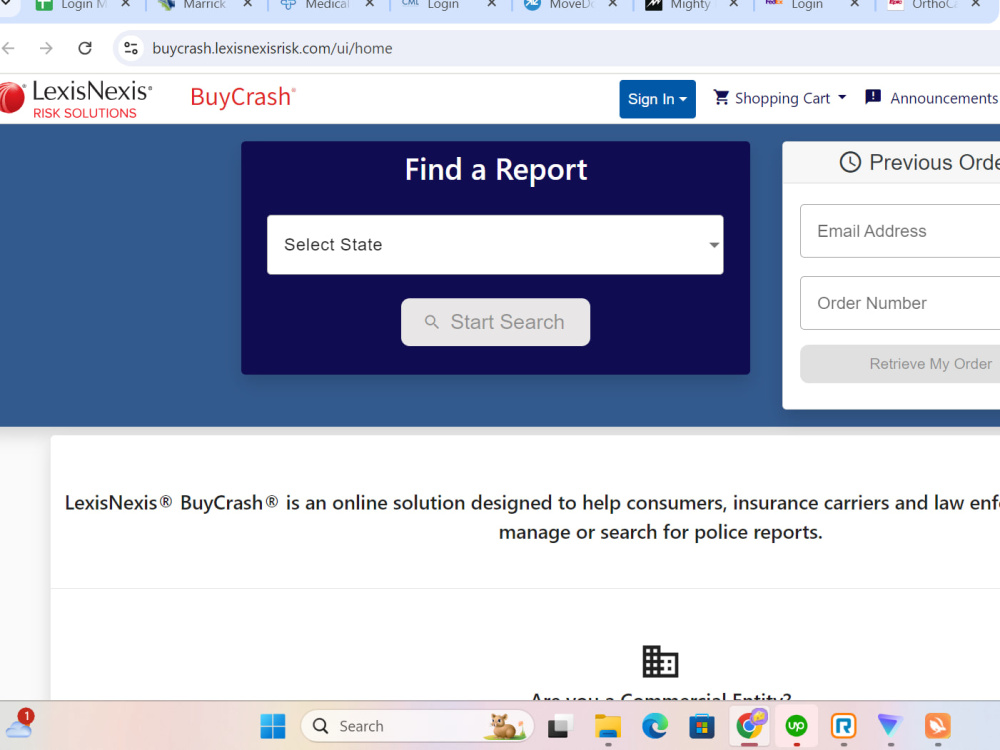Click the magnifier icon in Start Search

tap(432, 322)
